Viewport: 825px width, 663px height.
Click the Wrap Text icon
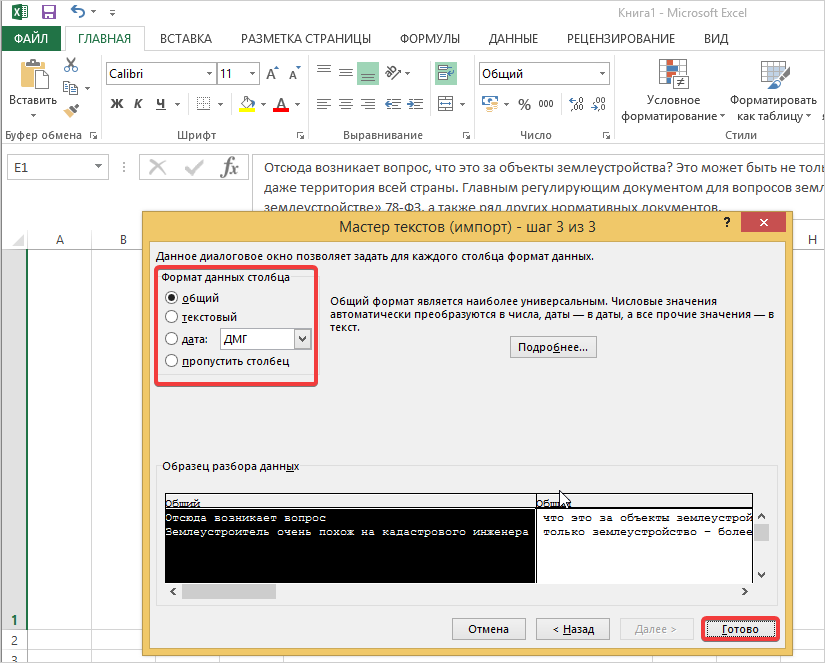[444, 73]
